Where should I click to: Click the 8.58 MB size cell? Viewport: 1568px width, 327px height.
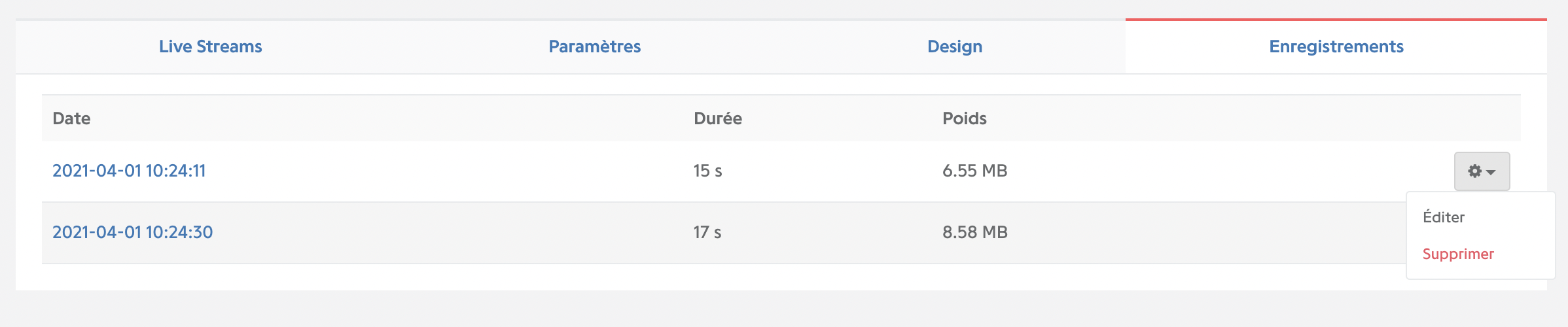(x=975, y=232)
